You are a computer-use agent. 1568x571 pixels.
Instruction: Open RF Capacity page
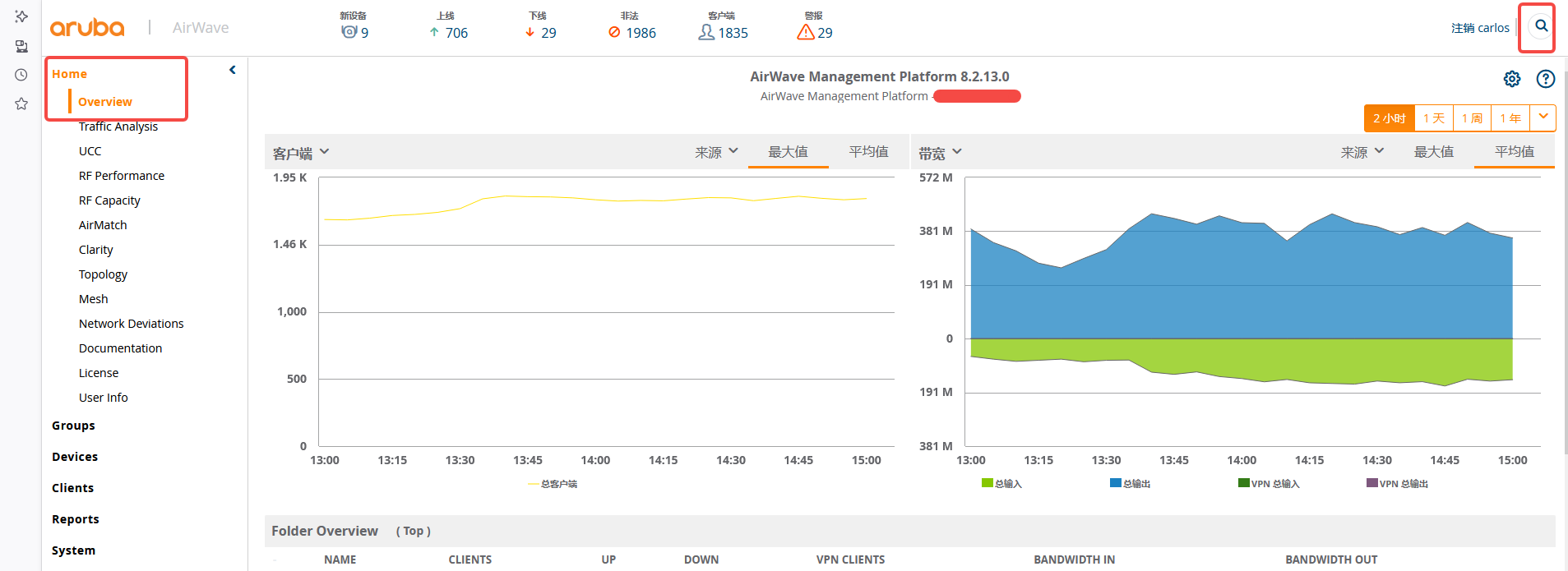[x=109, y=200]
